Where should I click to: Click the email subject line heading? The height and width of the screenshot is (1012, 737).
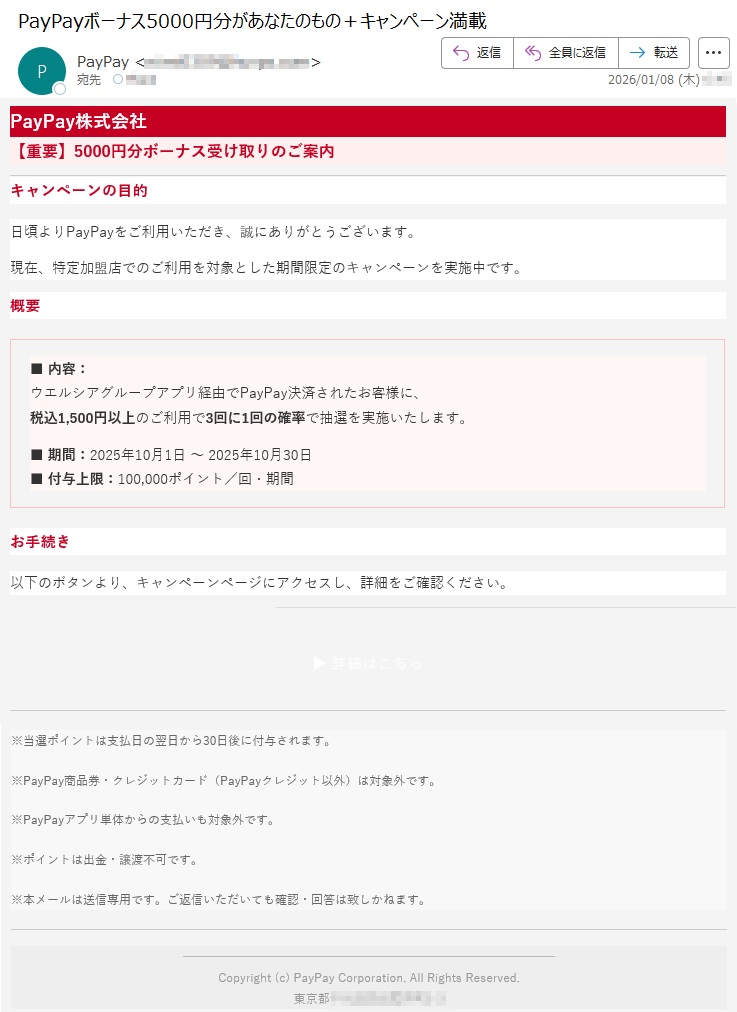pos(252,21)
